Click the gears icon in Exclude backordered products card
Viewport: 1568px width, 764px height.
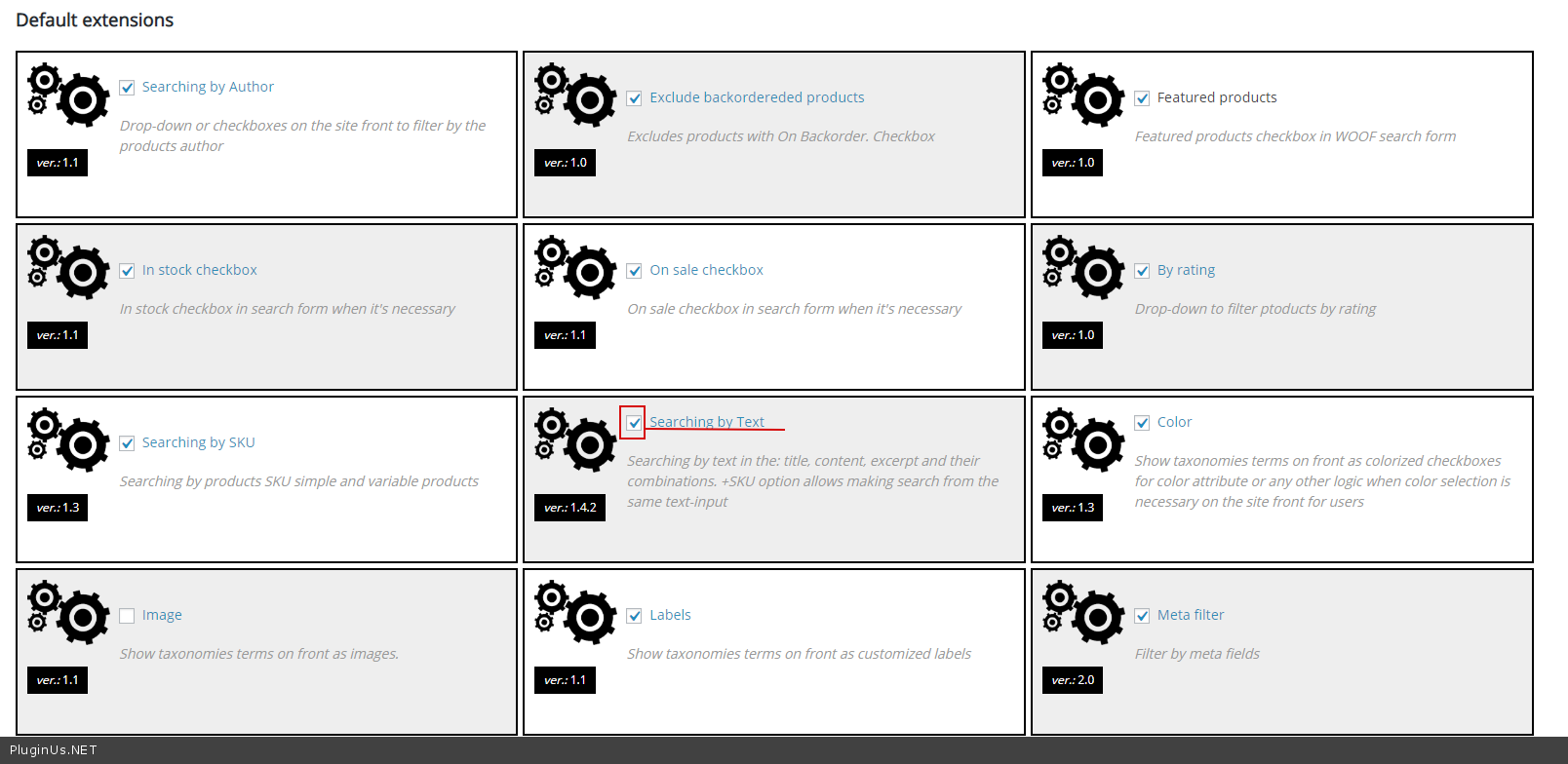click(x=575, y=95)
